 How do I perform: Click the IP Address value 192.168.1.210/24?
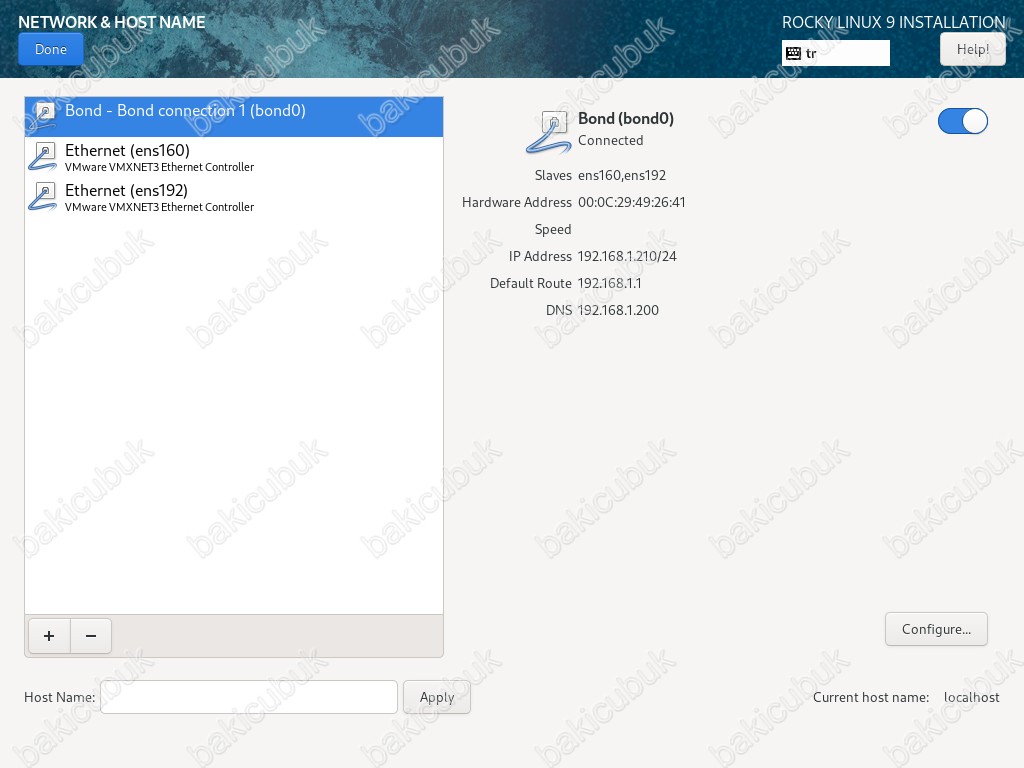coord(627,257)
